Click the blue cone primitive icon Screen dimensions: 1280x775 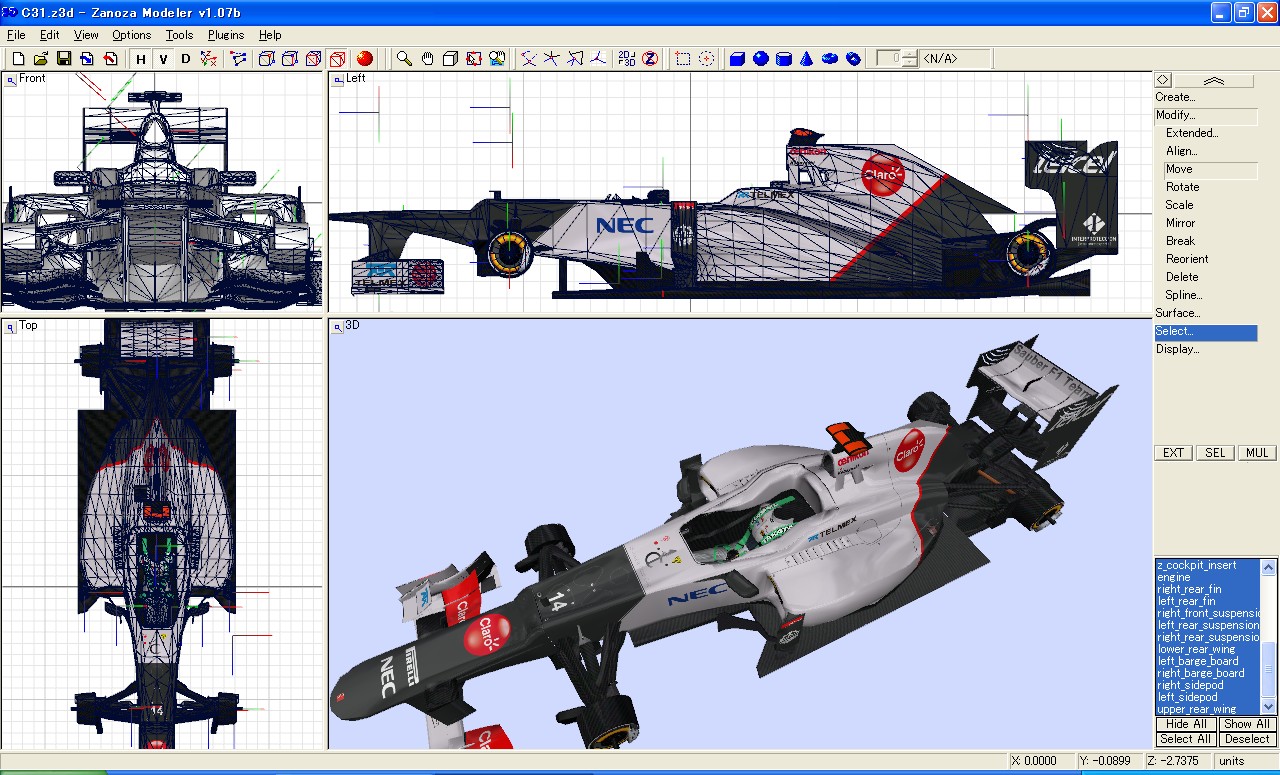click(806, 59)
